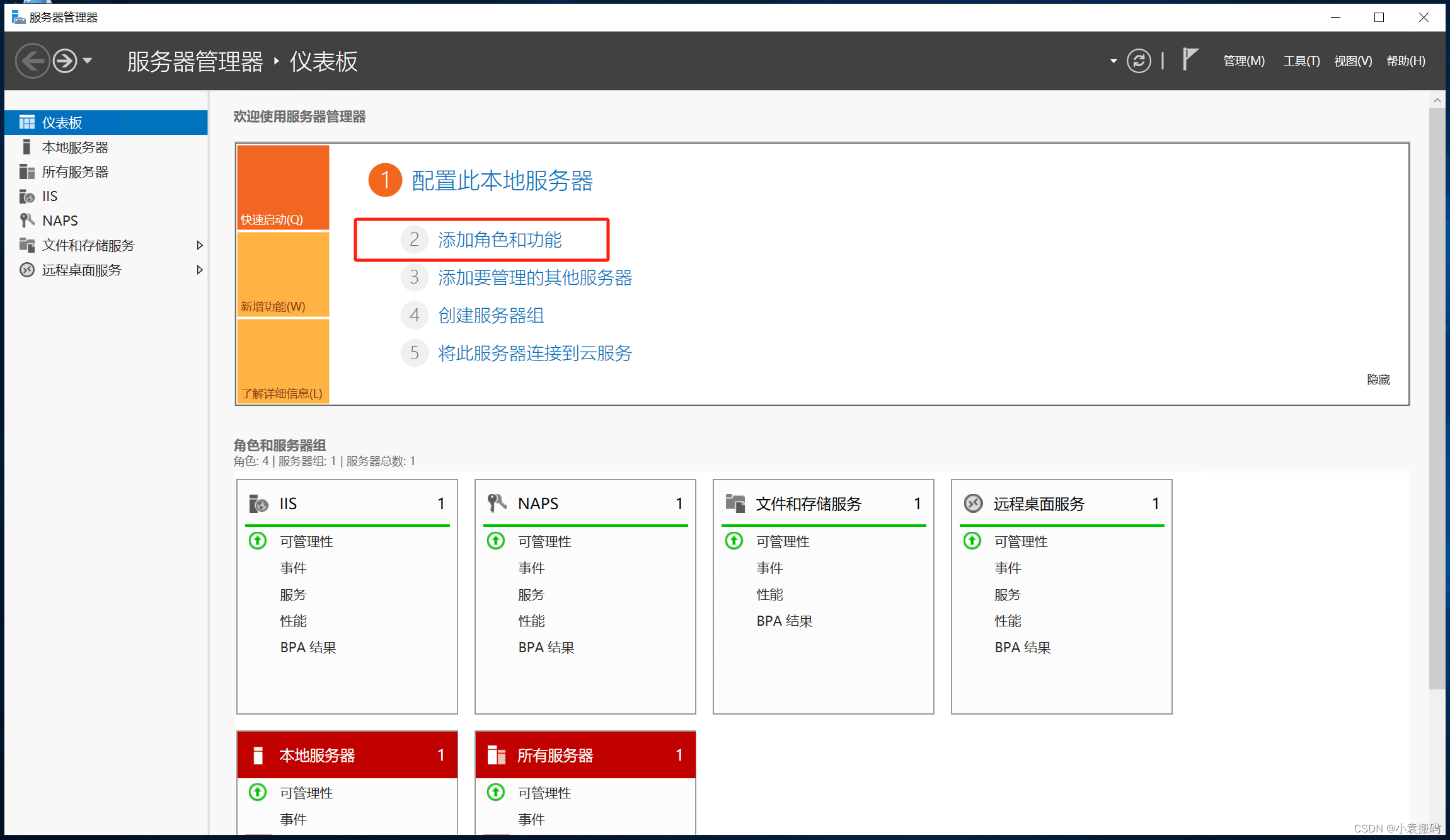
Task: Open the 工具(T) menu
Action: 1301,61
